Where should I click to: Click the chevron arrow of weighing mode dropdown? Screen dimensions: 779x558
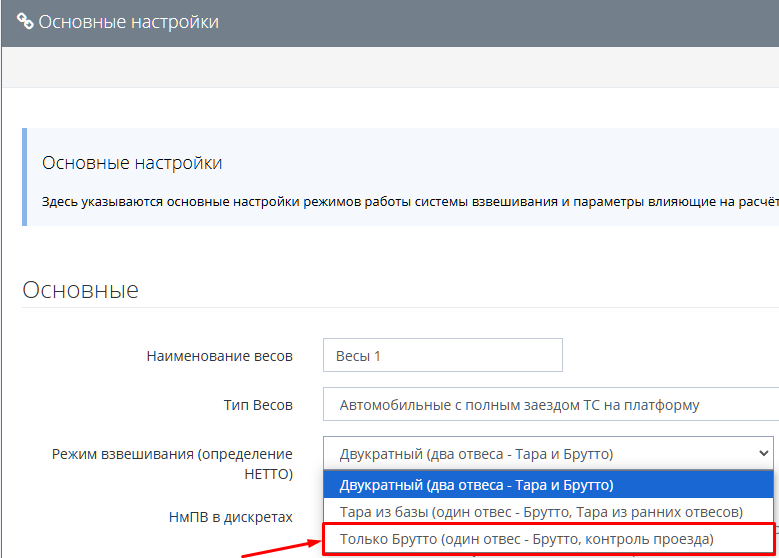(x=765, y=453)
